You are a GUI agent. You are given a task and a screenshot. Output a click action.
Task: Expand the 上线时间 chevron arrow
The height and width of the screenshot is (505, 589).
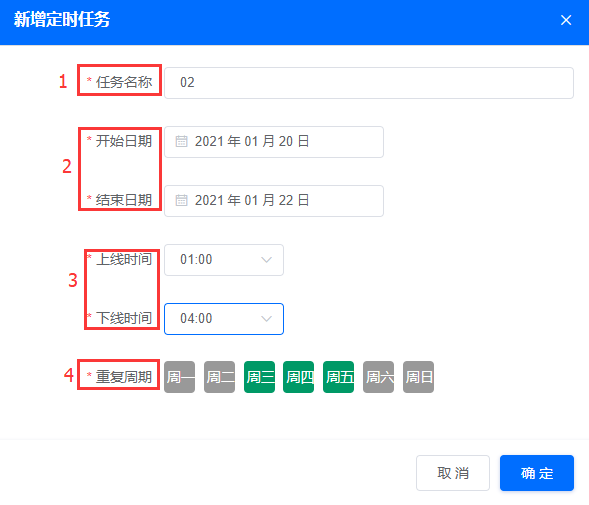click(x=266, y=260)
